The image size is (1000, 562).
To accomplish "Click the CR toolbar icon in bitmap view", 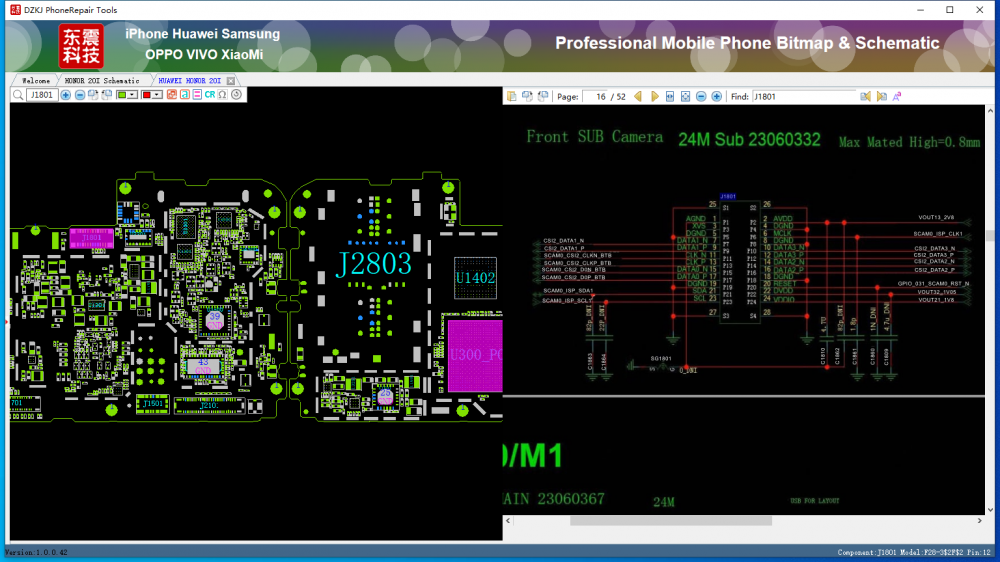I will [x=210, y=95].
